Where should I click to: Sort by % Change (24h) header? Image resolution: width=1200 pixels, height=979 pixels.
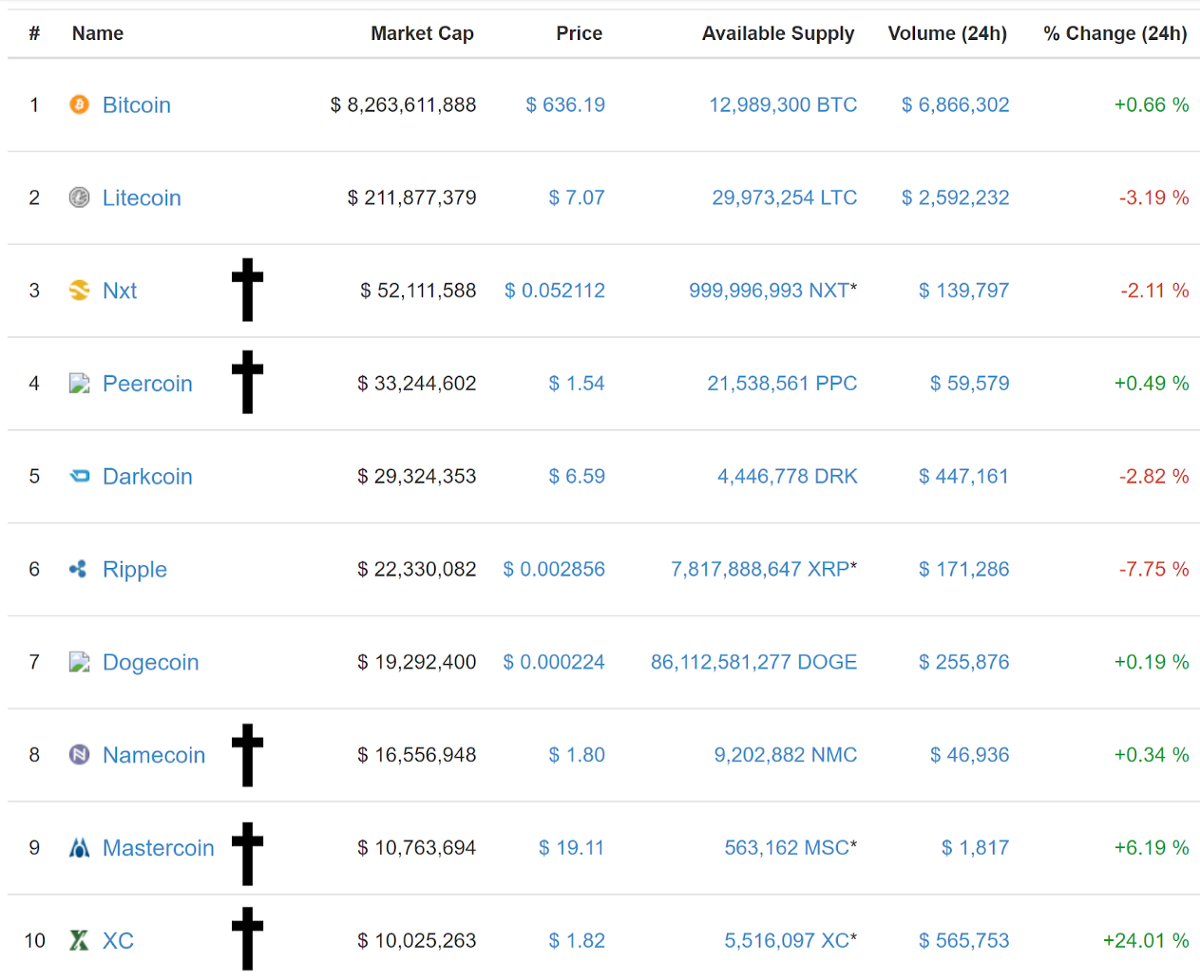[x=1115, y=33]
